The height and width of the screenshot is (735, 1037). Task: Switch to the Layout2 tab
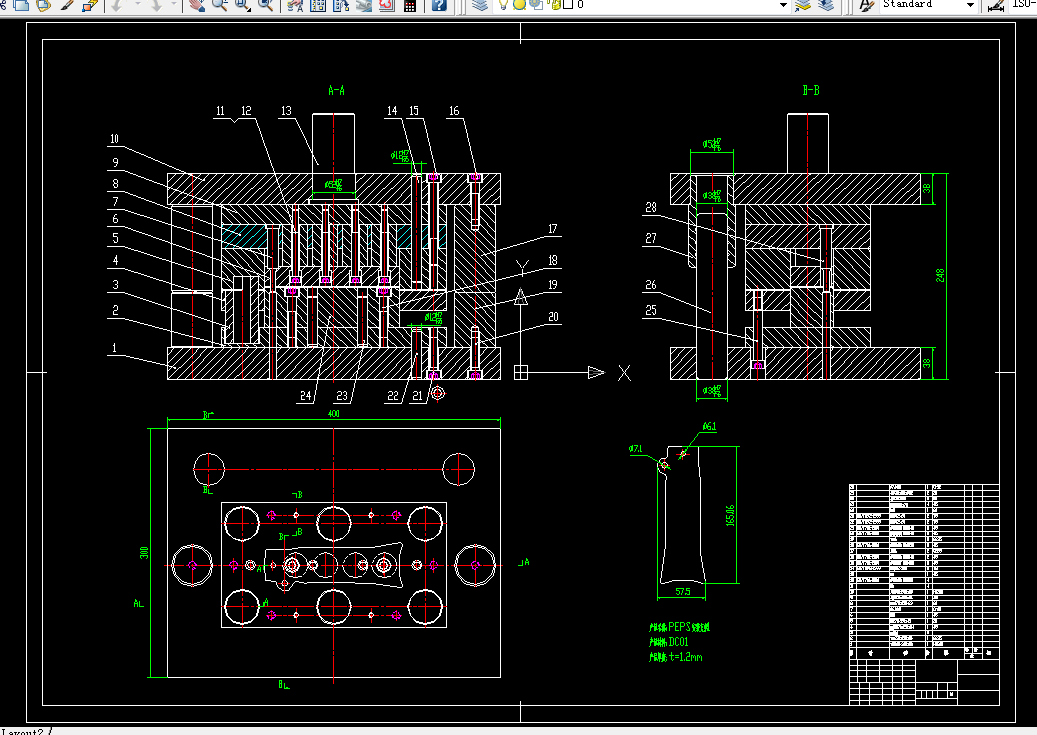click(25, 731)
